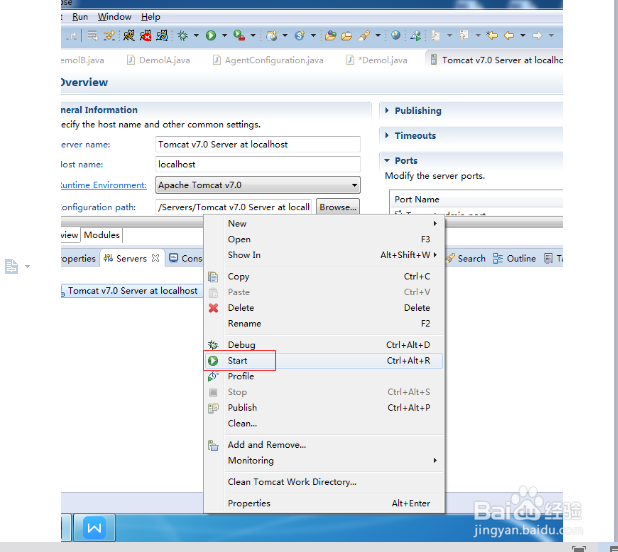
Task: Open dropdown arrow next to Run toolbar button
Action: click(224, 35)
